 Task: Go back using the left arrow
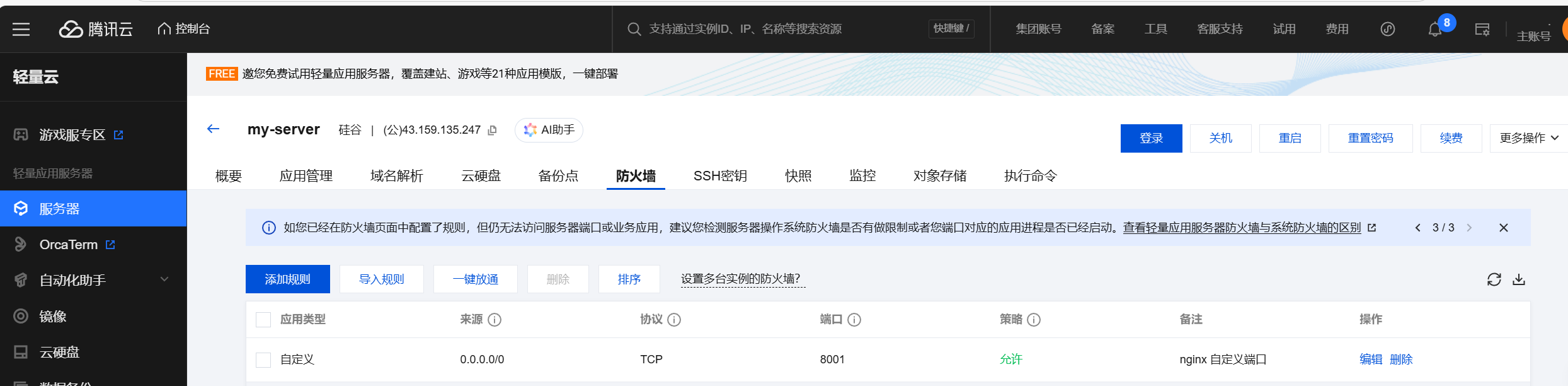point(213,129)
